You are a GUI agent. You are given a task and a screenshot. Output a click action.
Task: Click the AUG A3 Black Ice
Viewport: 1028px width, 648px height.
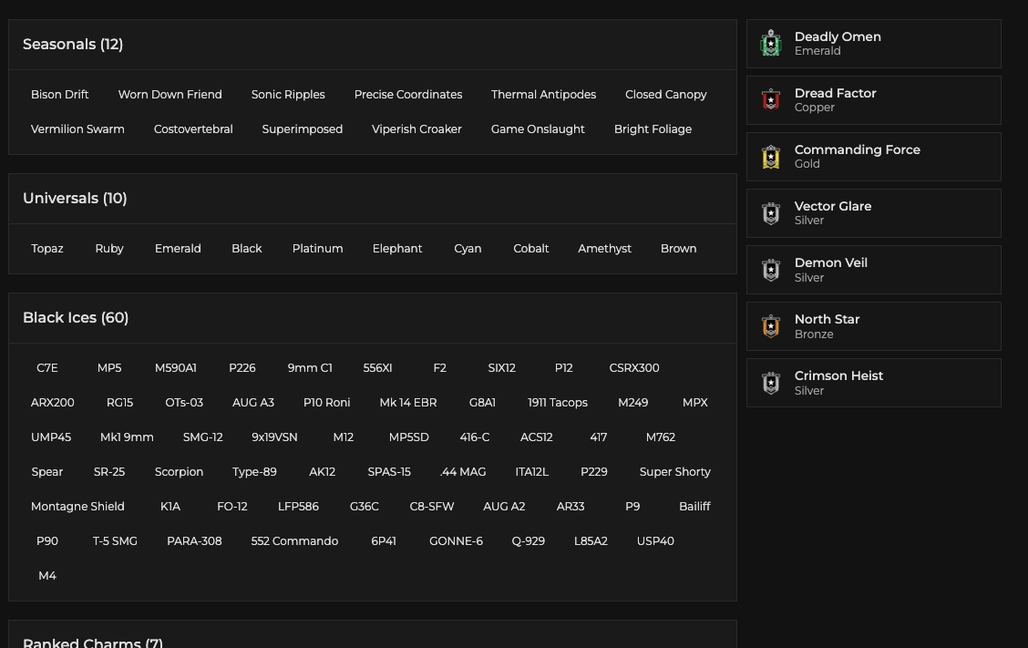click(x=253, y=403)
